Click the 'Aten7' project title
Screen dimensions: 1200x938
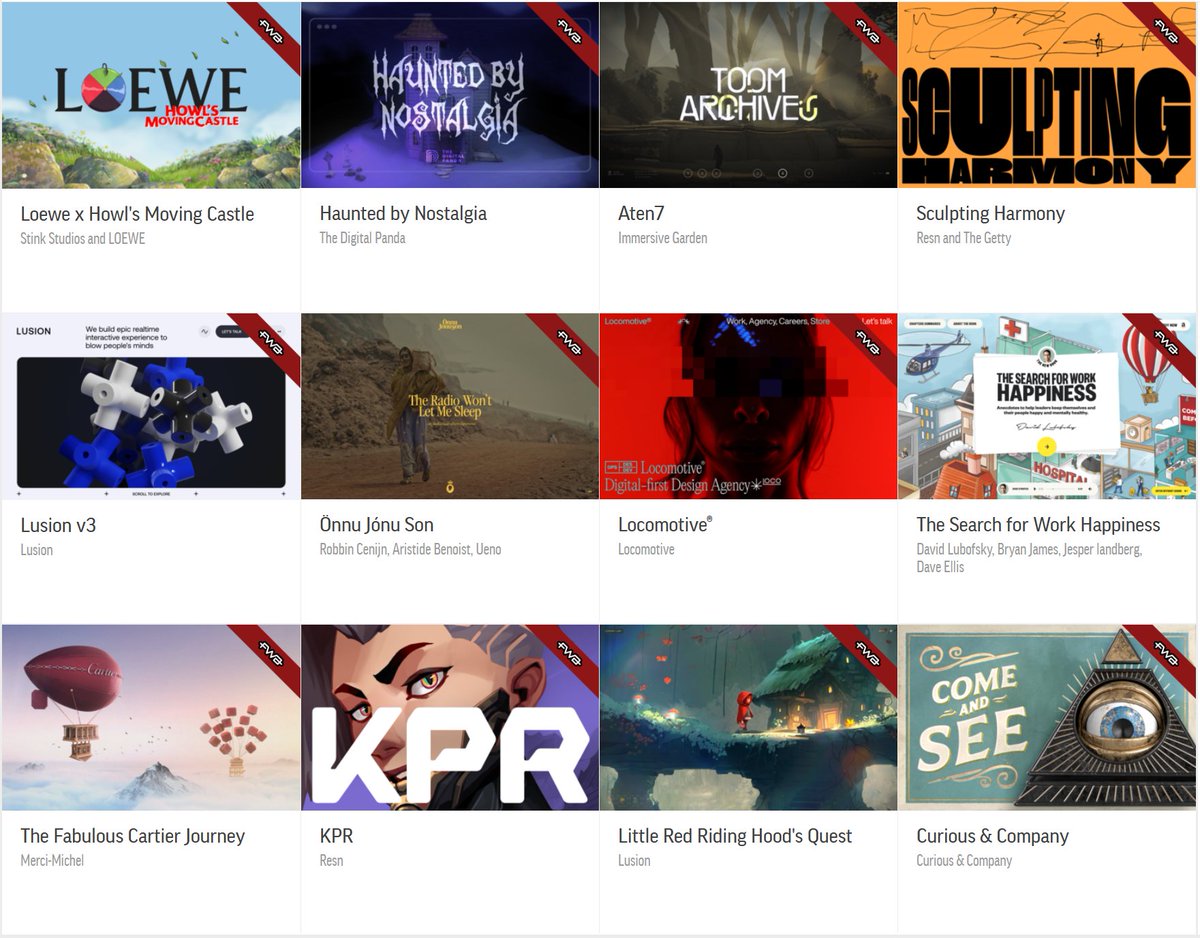tap(641, 214)
